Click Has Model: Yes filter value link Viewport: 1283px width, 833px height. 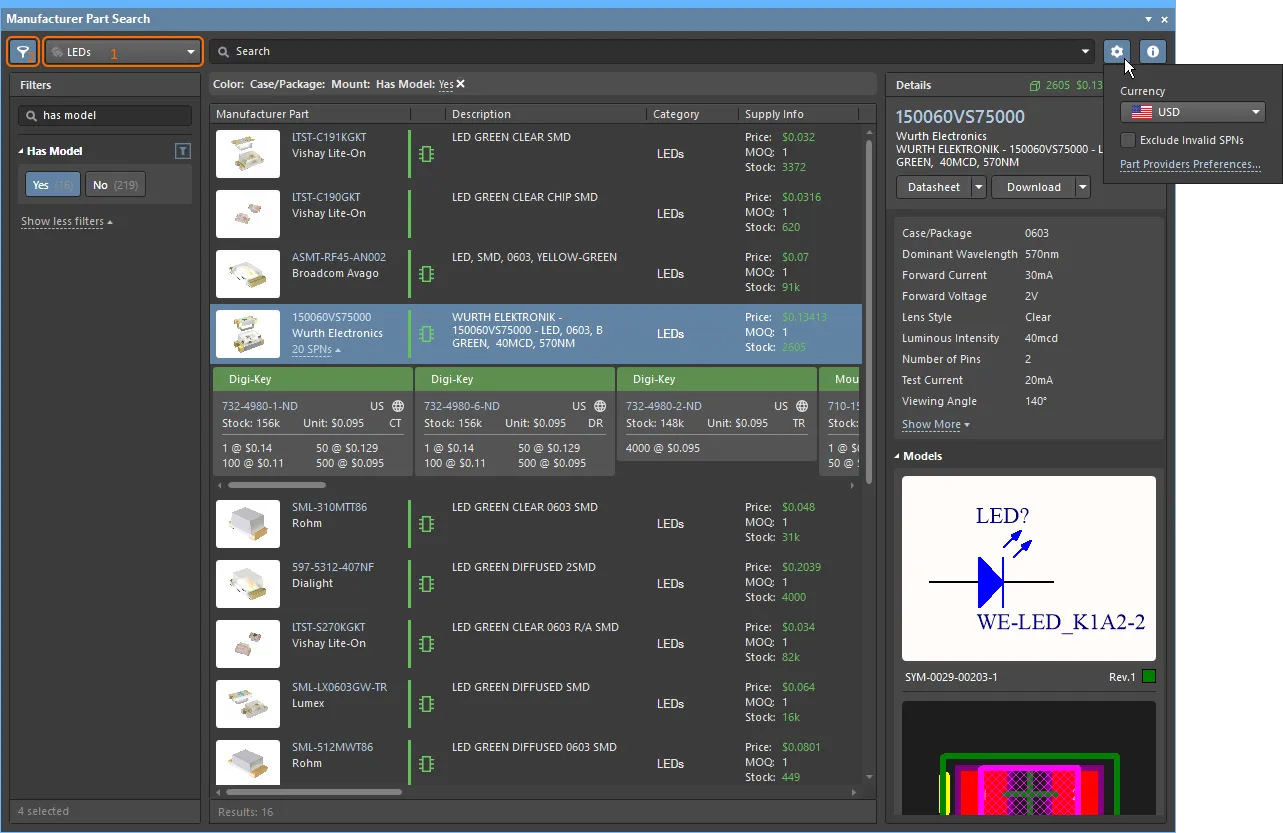coord(445,84)
